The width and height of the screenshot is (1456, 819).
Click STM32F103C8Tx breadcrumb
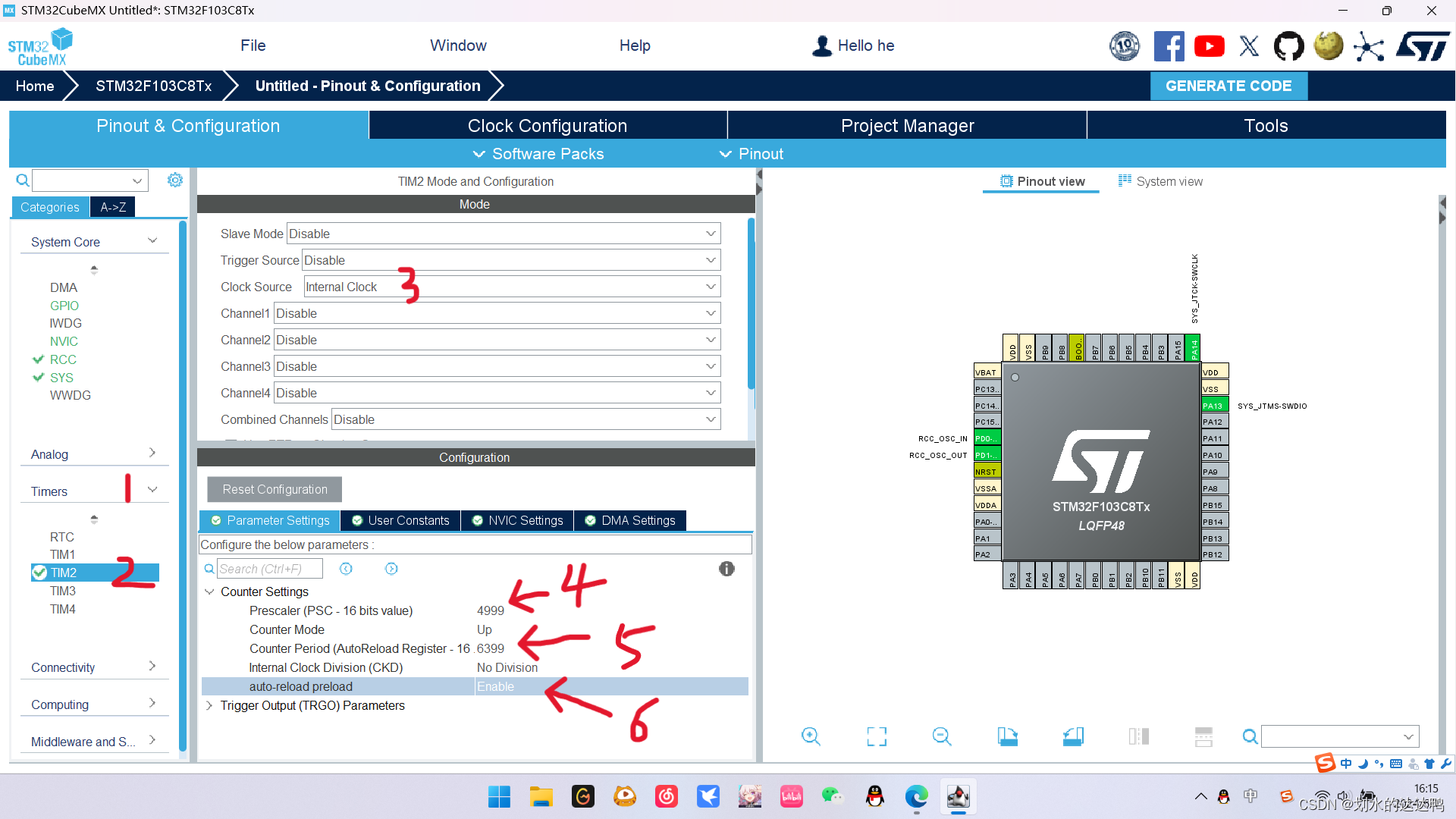(x=153, y=86)
